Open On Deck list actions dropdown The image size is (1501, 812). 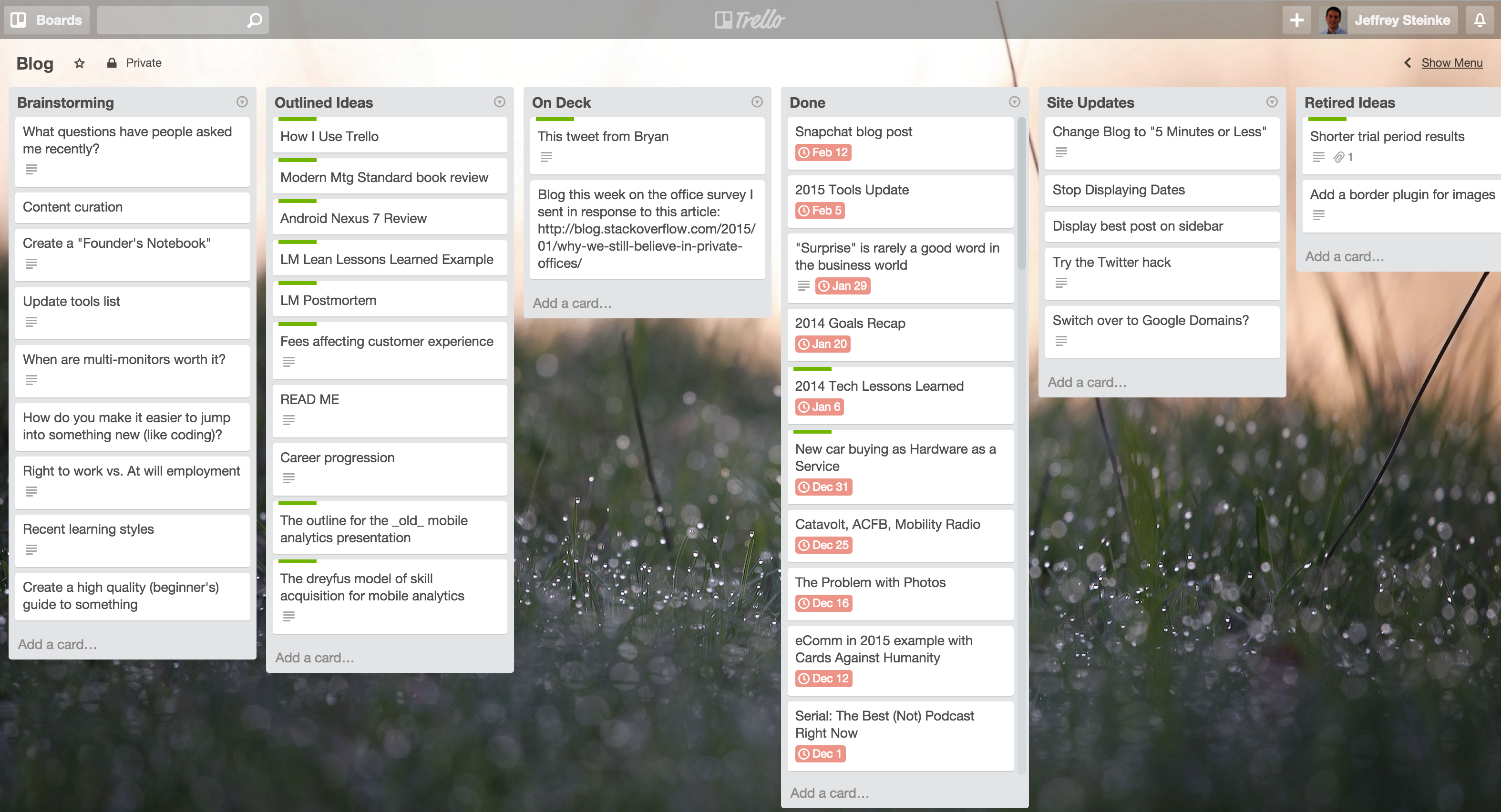pyautogui.click(x=757, y=102)
